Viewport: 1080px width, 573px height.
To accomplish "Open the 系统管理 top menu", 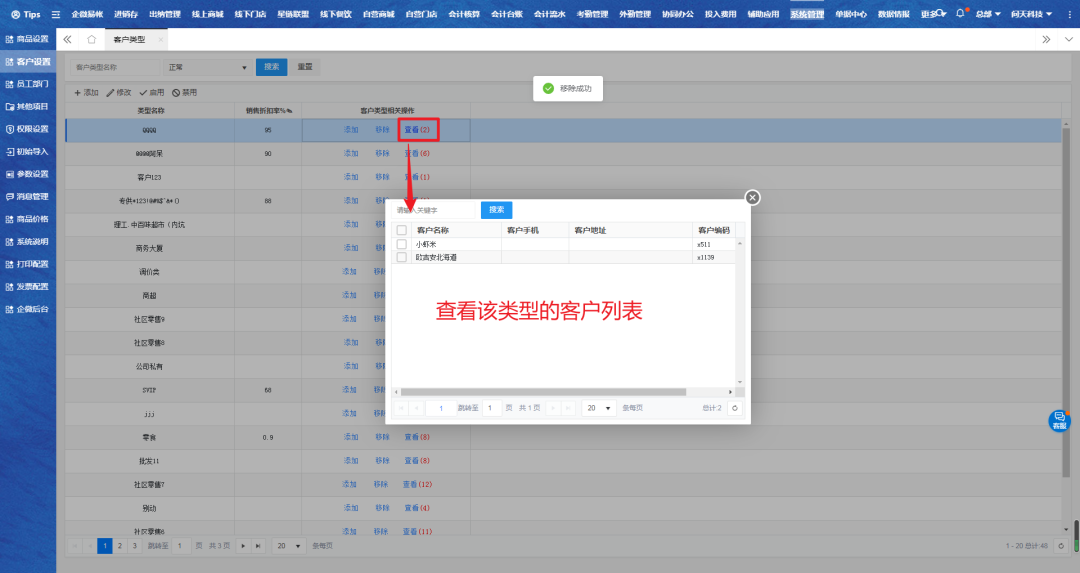I will [807, 14].
